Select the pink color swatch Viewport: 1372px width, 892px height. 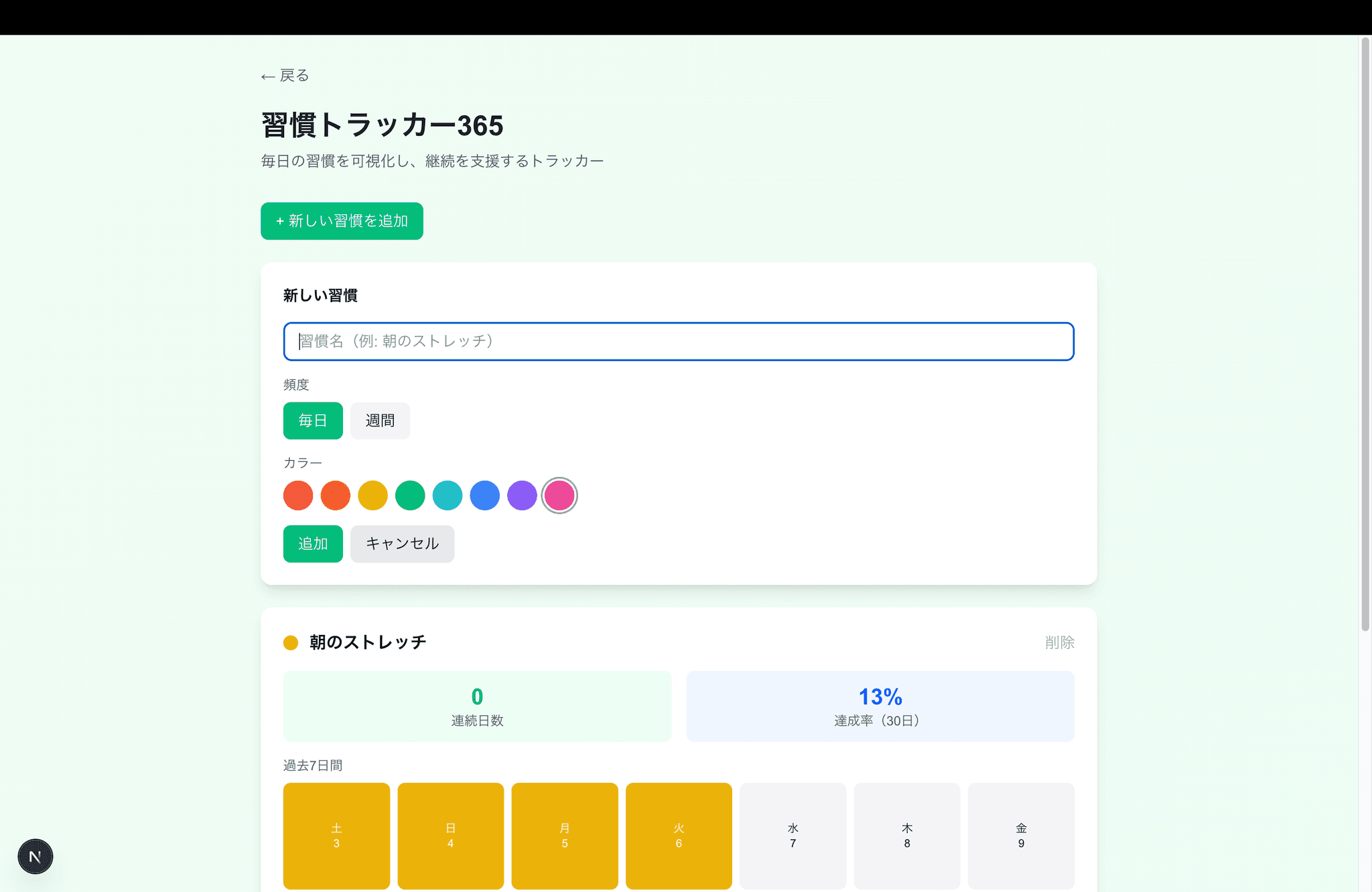pyautogui.click(x=559, y=495)
